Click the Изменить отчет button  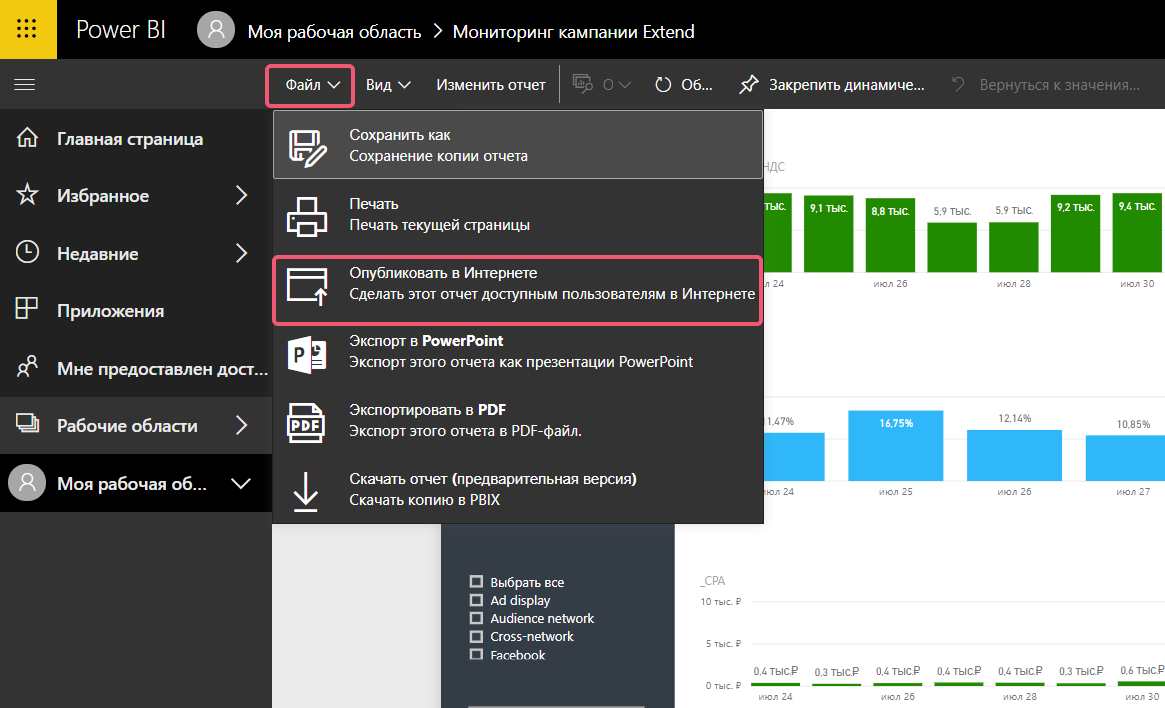[491, 85]
